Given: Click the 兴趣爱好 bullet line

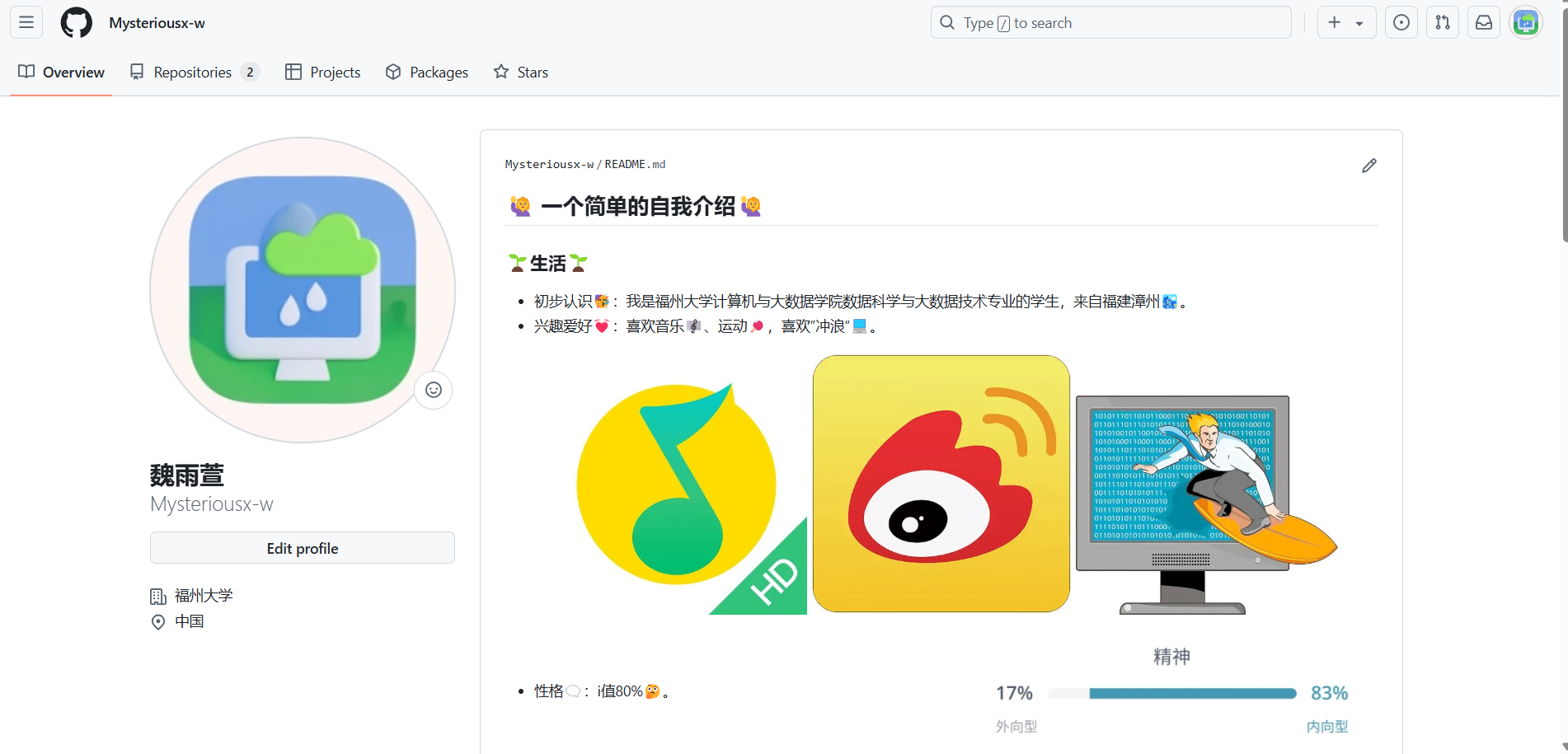Looking at the screenshot, I should [x=707, y=326].
